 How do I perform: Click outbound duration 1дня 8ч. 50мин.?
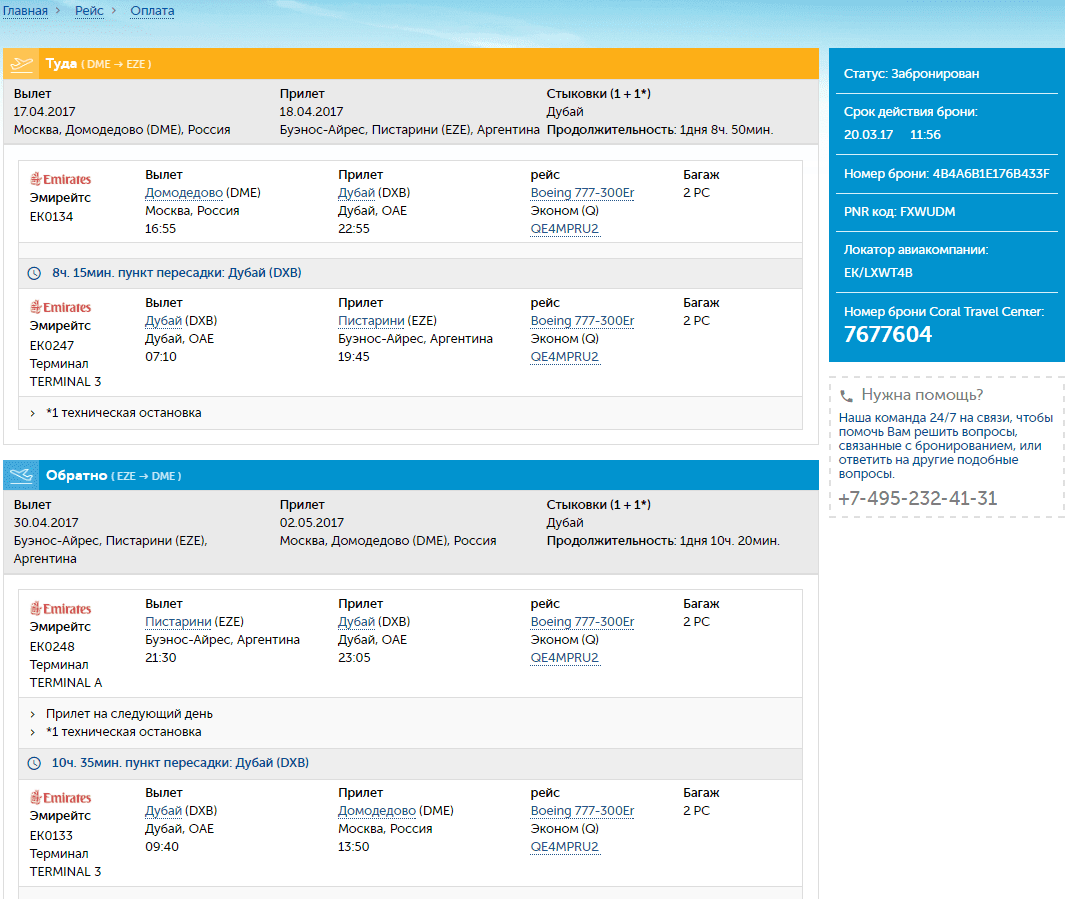pyautogui.click(x=726, y=130)
